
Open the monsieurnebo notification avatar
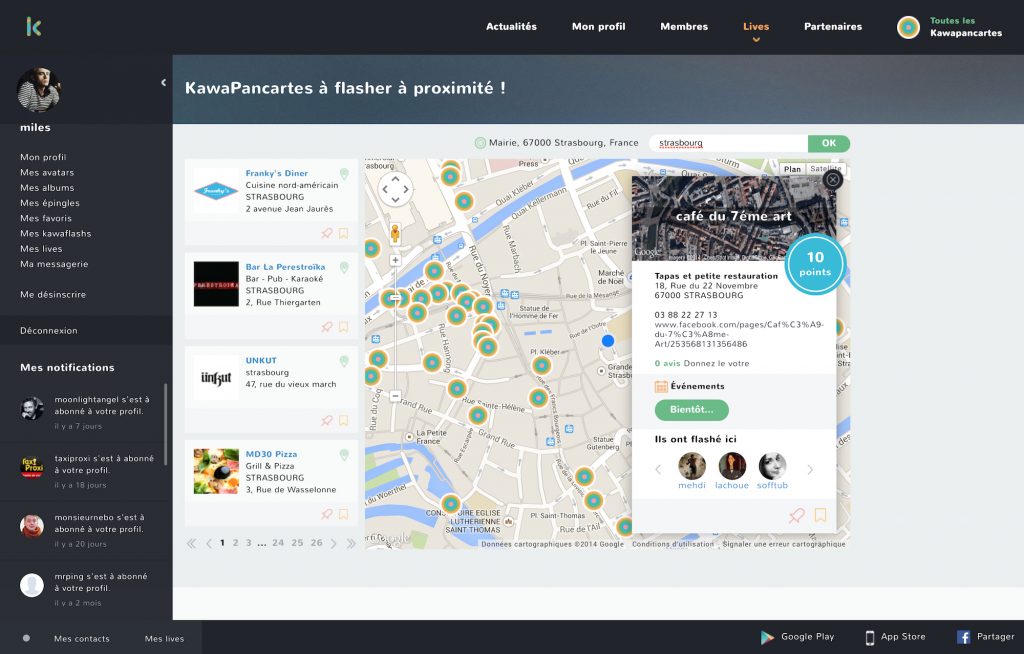click(31, 525)
